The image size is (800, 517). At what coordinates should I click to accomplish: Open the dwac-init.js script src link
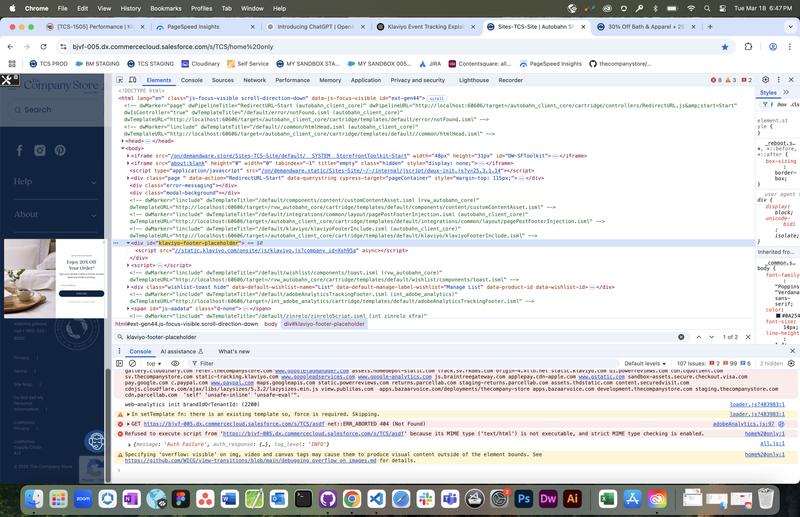pos(381,170)
